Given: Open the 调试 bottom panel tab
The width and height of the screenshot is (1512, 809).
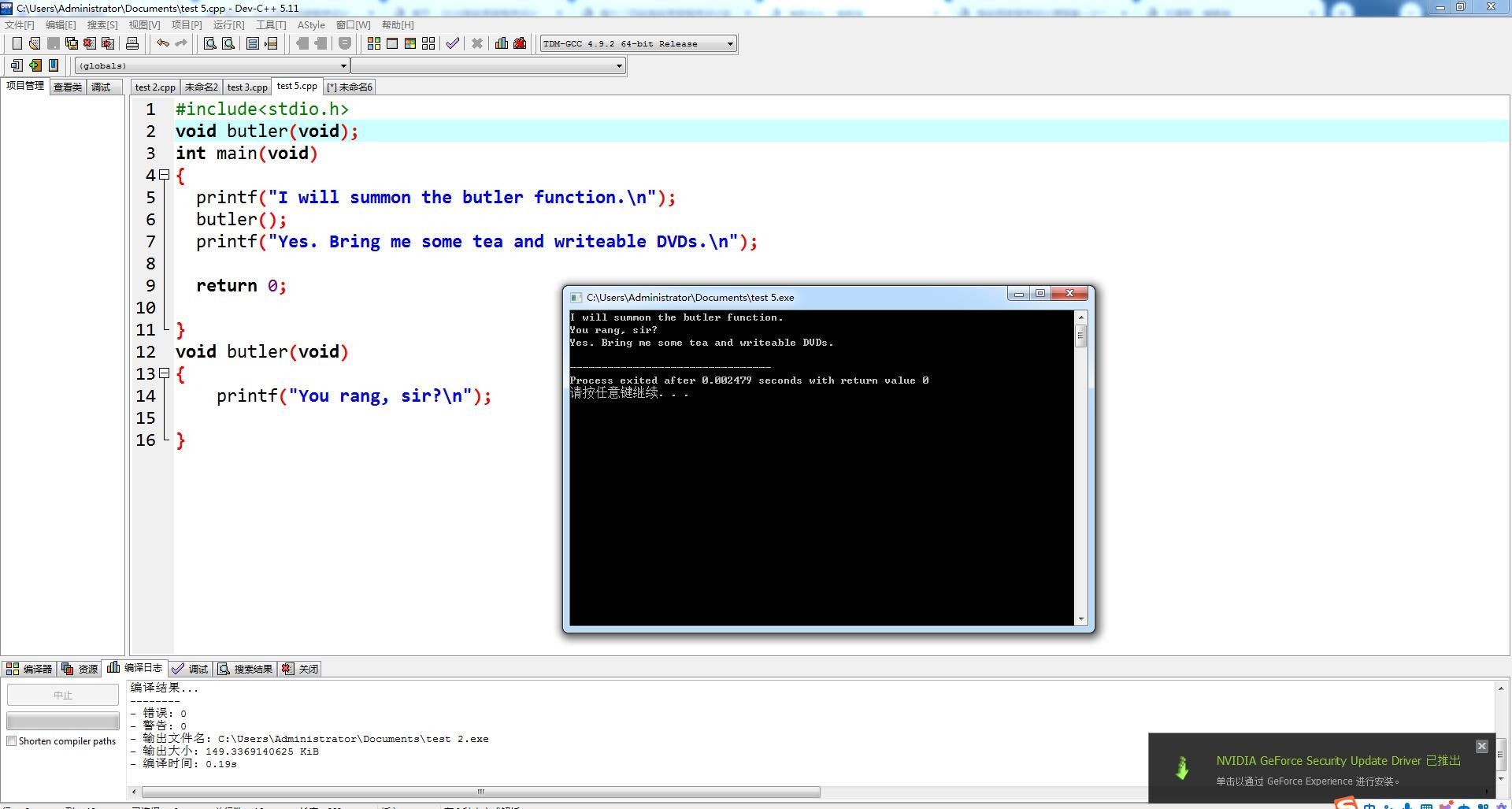Looking at the screenshot, I should tap(190, 670).
